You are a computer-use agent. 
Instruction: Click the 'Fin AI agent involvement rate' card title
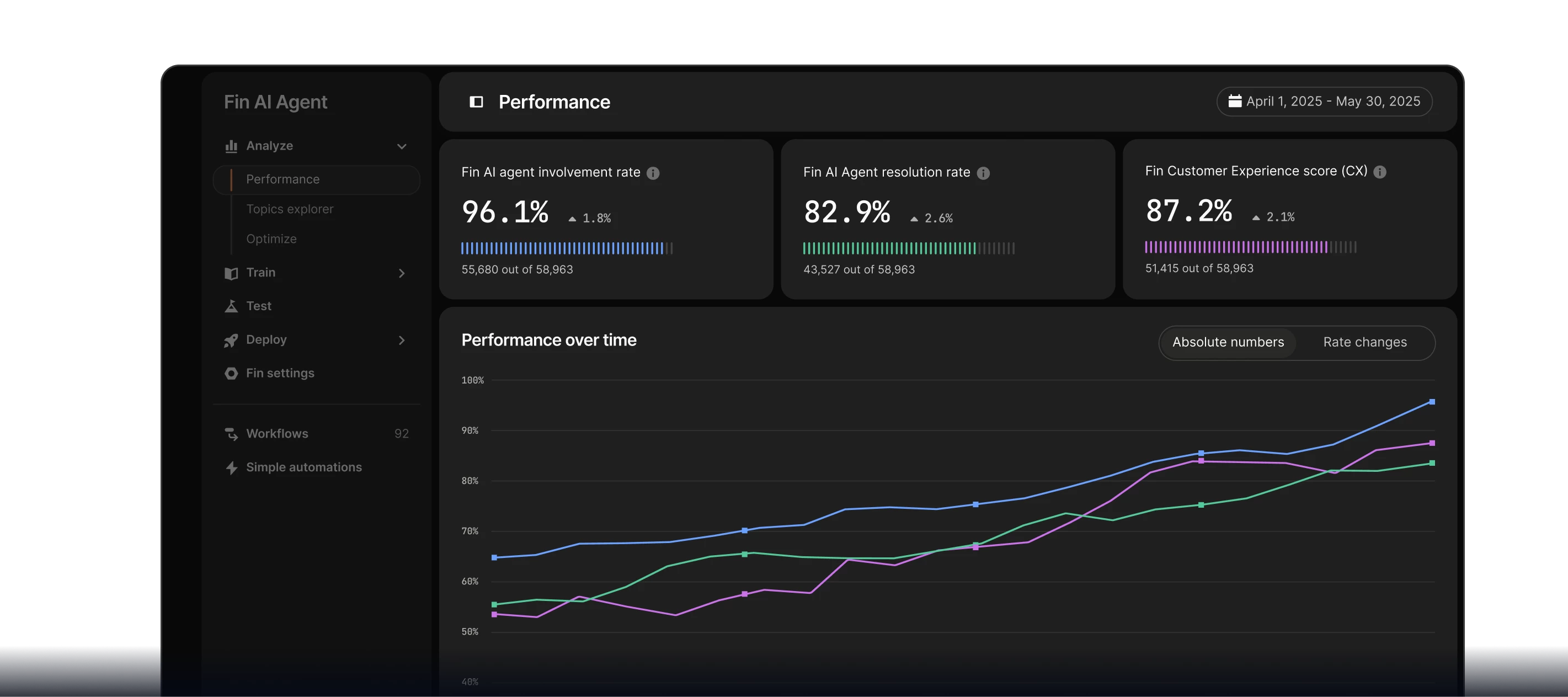(550, 172)
